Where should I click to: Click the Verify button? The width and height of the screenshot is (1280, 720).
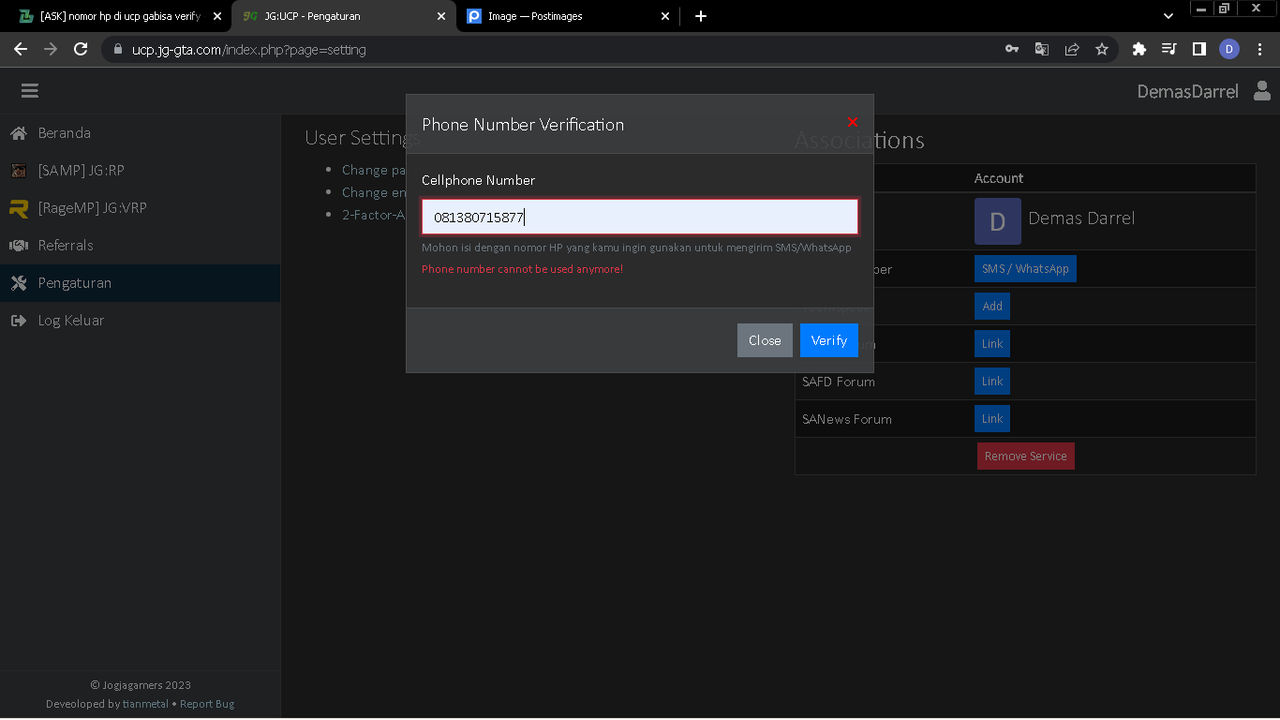tap(829, 340)
